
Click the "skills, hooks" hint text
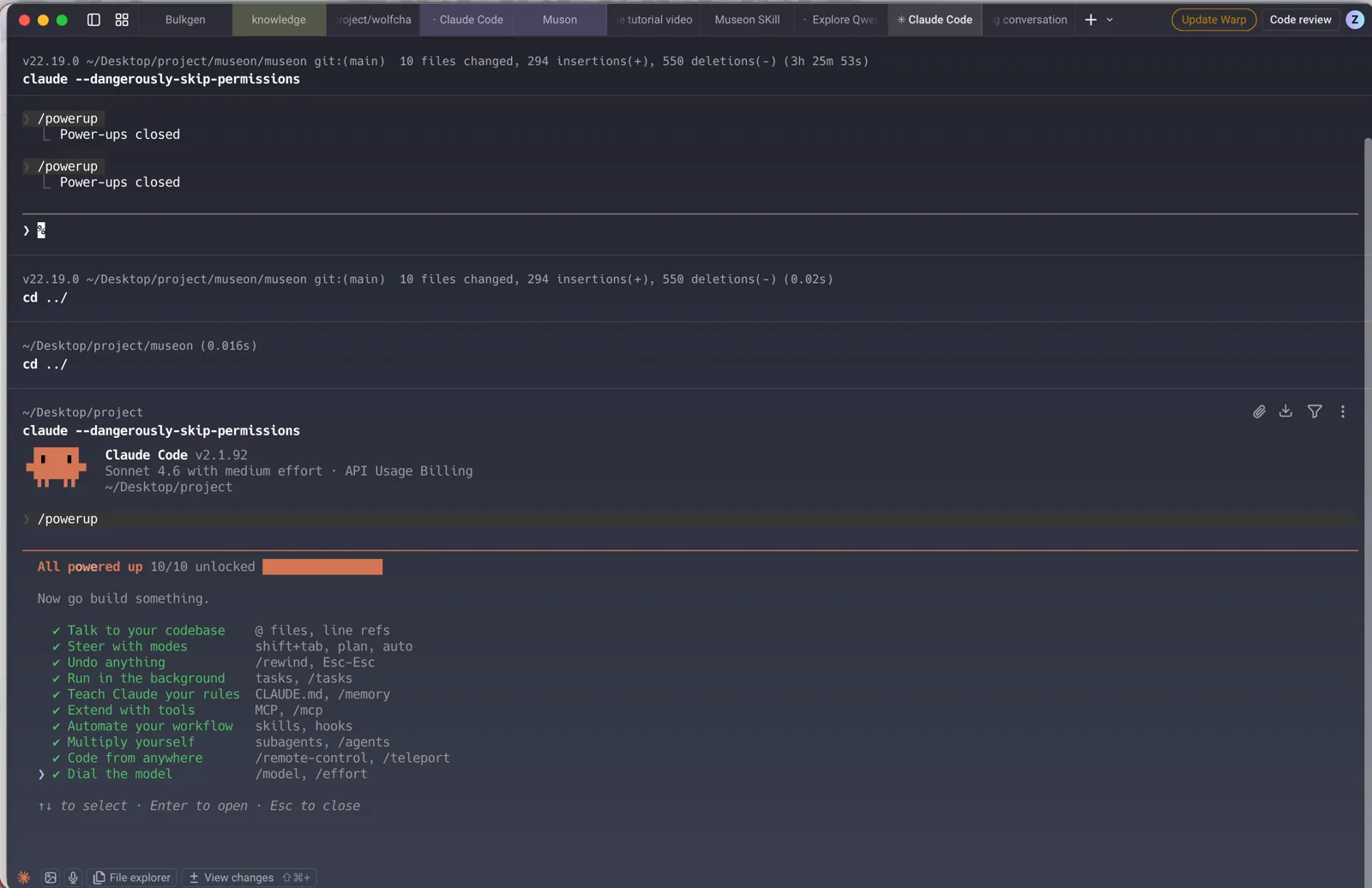tap(304, 727)
